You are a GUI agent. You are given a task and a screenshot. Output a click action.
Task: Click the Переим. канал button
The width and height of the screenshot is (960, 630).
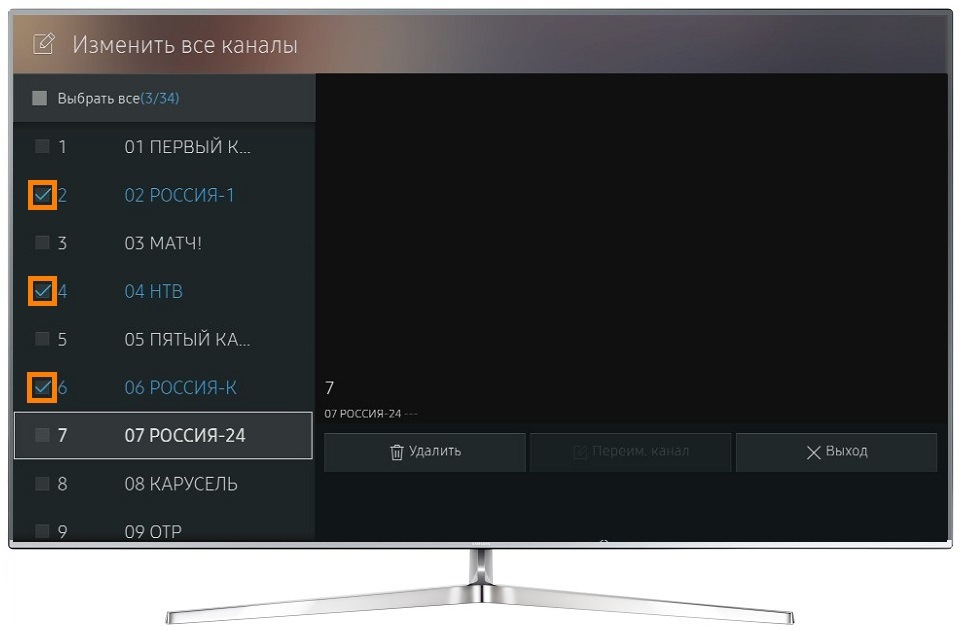pos(631,452)
